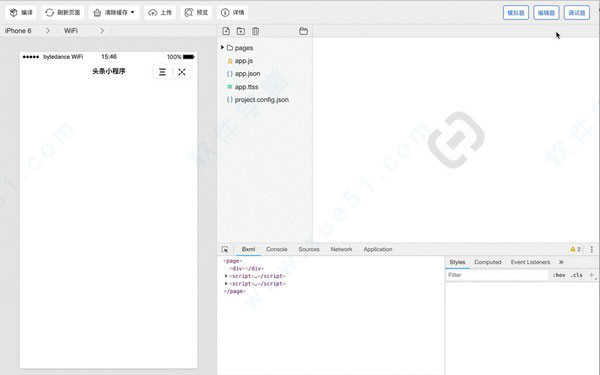The image size is (600, 375).
Task: Switch to the Styles tab
Action: tap(457, 262)
